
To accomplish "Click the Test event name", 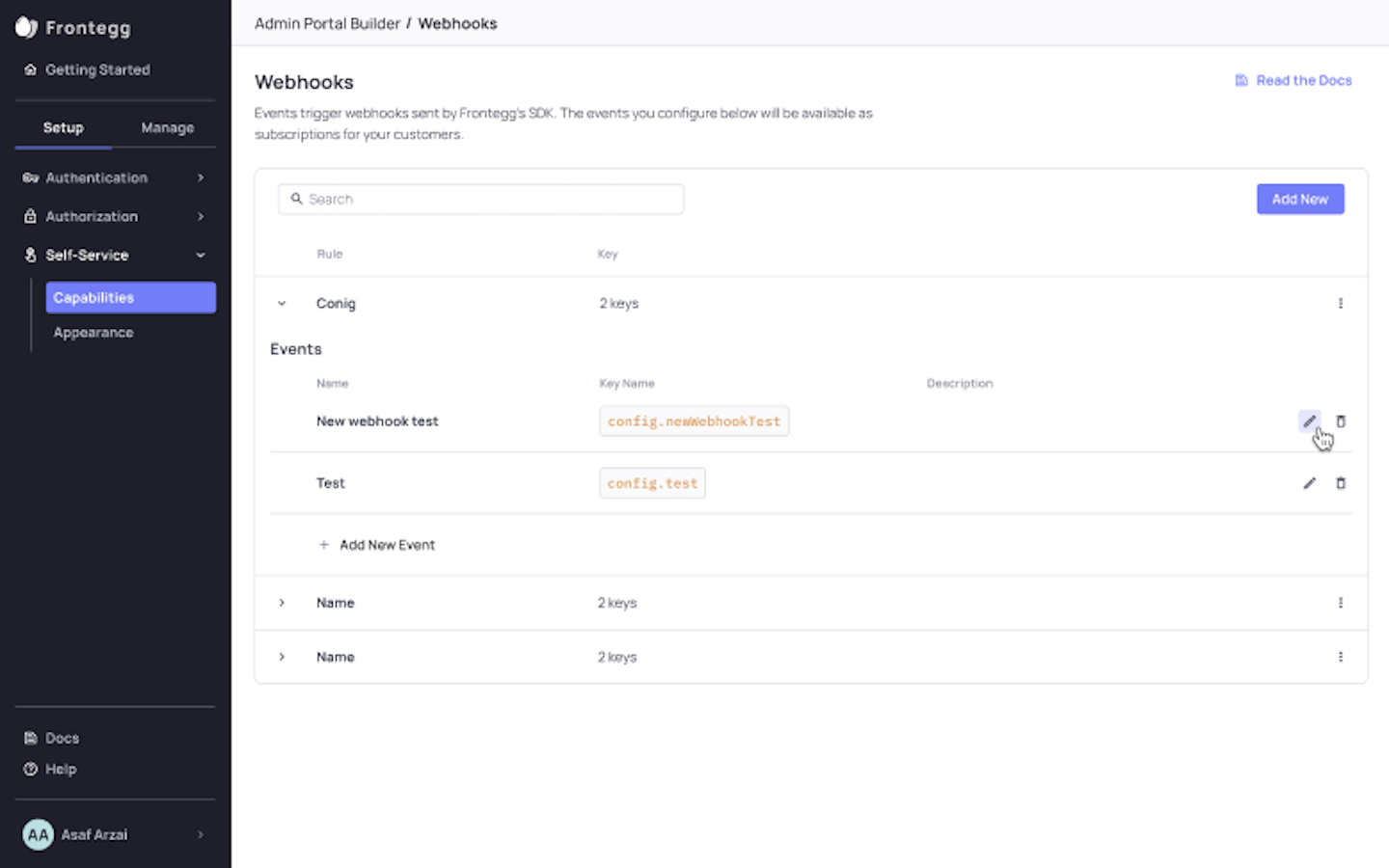I will [330, 483].
